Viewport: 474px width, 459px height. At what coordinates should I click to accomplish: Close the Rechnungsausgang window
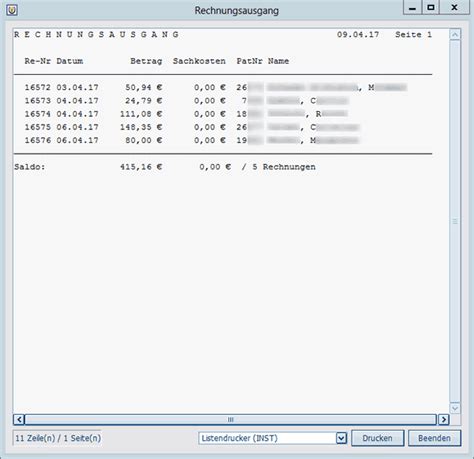tap(454, 7)
